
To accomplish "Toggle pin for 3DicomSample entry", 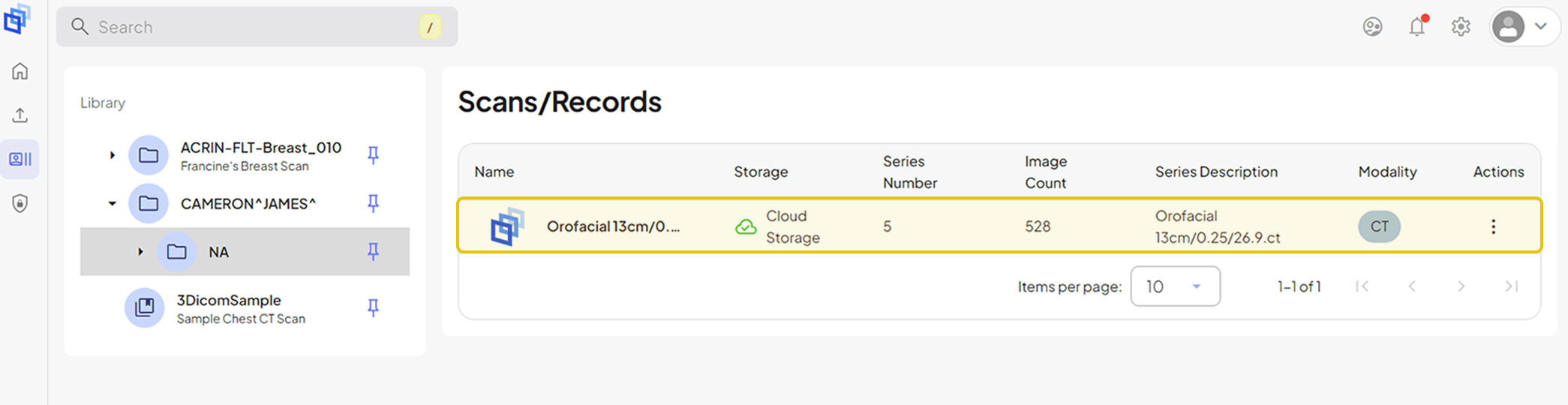I will 373,307.
